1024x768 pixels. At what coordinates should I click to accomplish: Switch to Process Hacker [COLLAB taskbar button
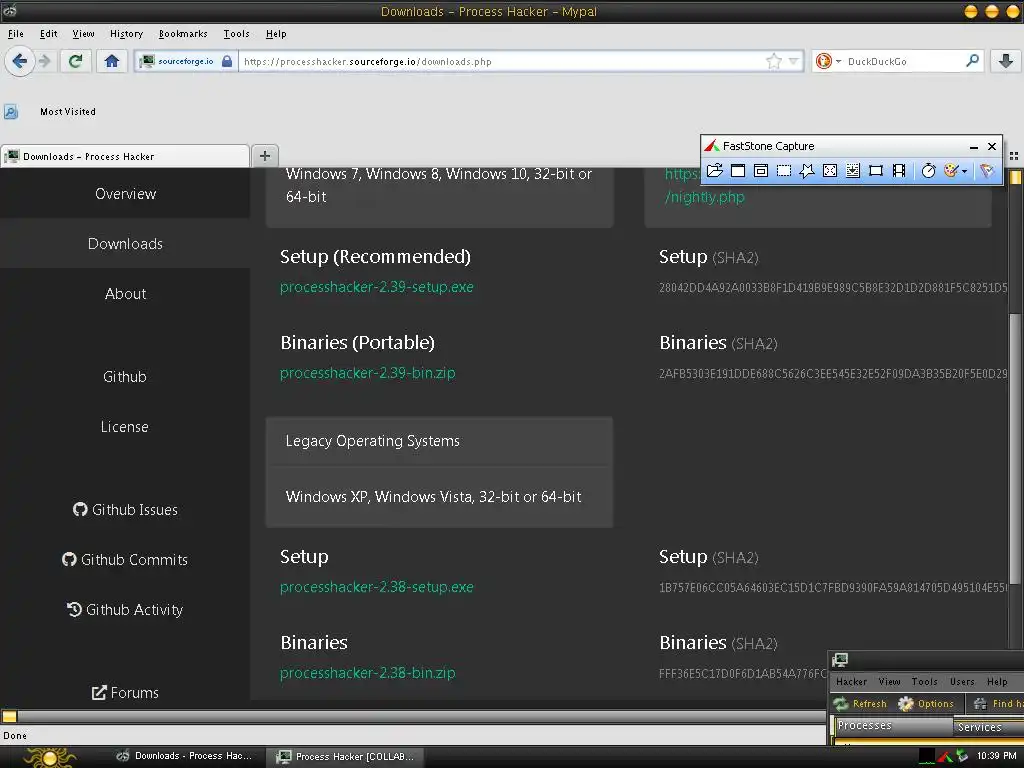[345, 756]
